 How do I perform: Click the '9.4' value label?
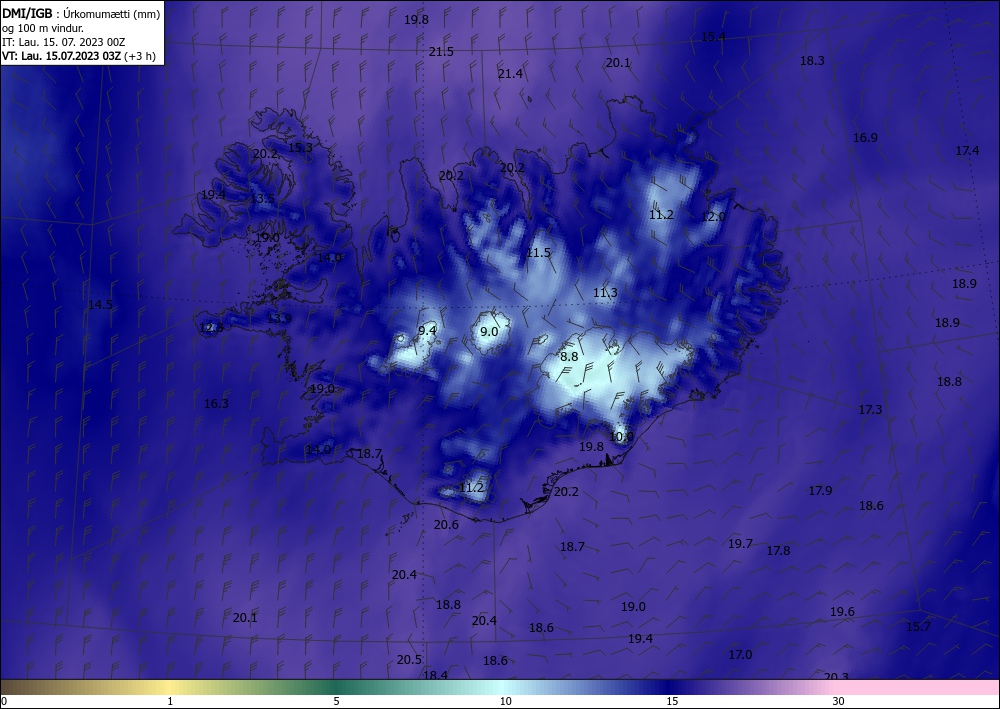(x=427, y=330)
